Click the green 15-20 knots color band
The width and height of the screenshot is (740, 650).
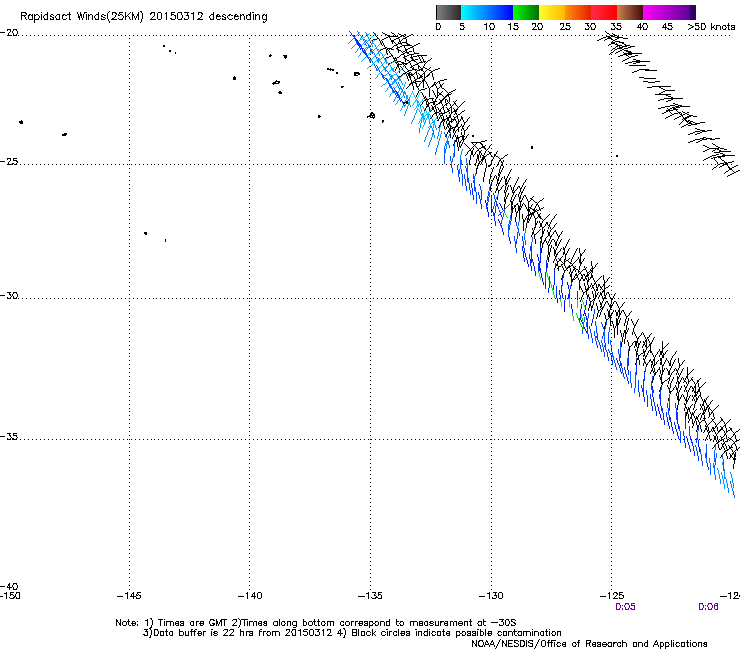point(526,12)
